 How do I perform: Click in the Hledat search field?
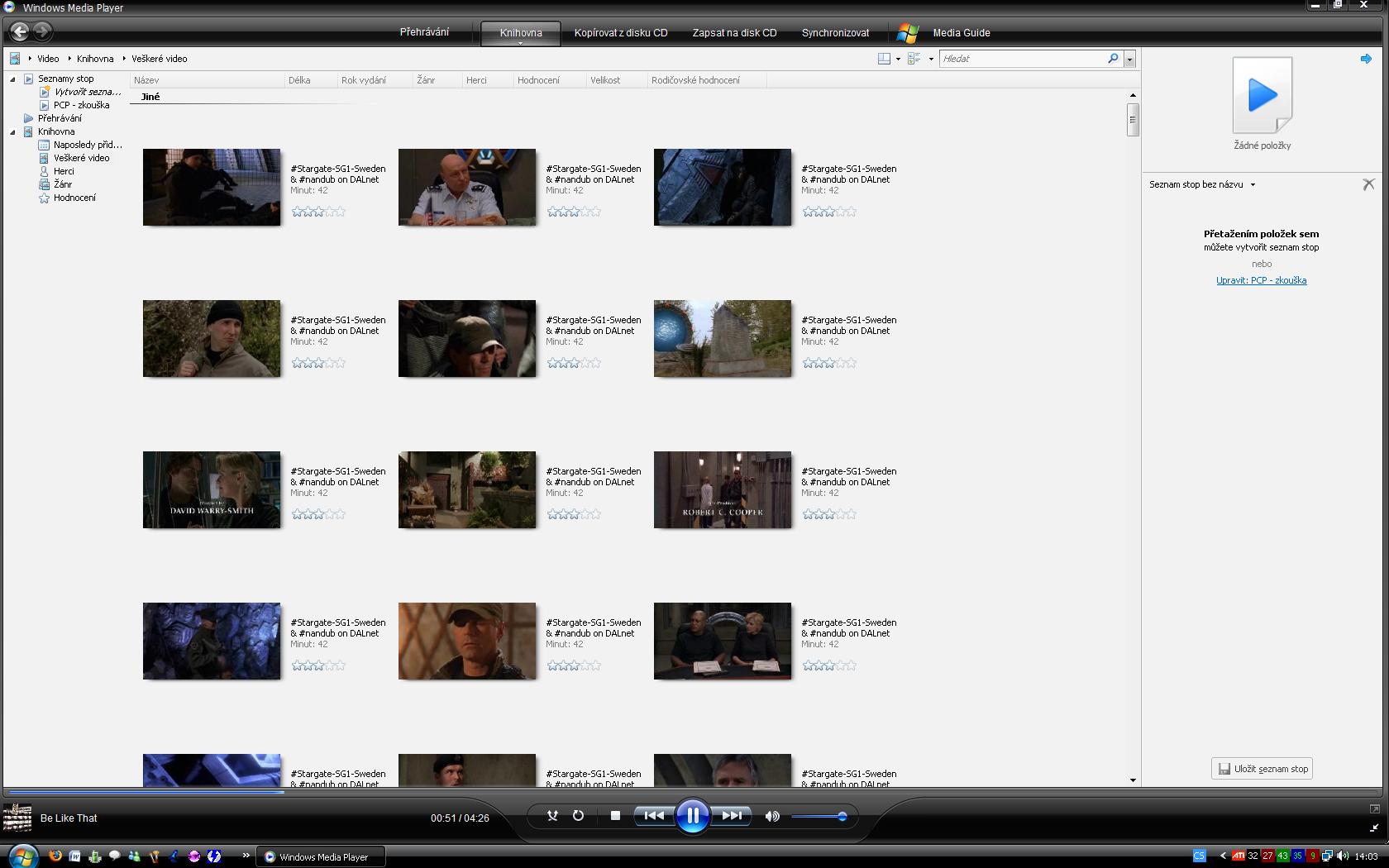pos(1023,59)
